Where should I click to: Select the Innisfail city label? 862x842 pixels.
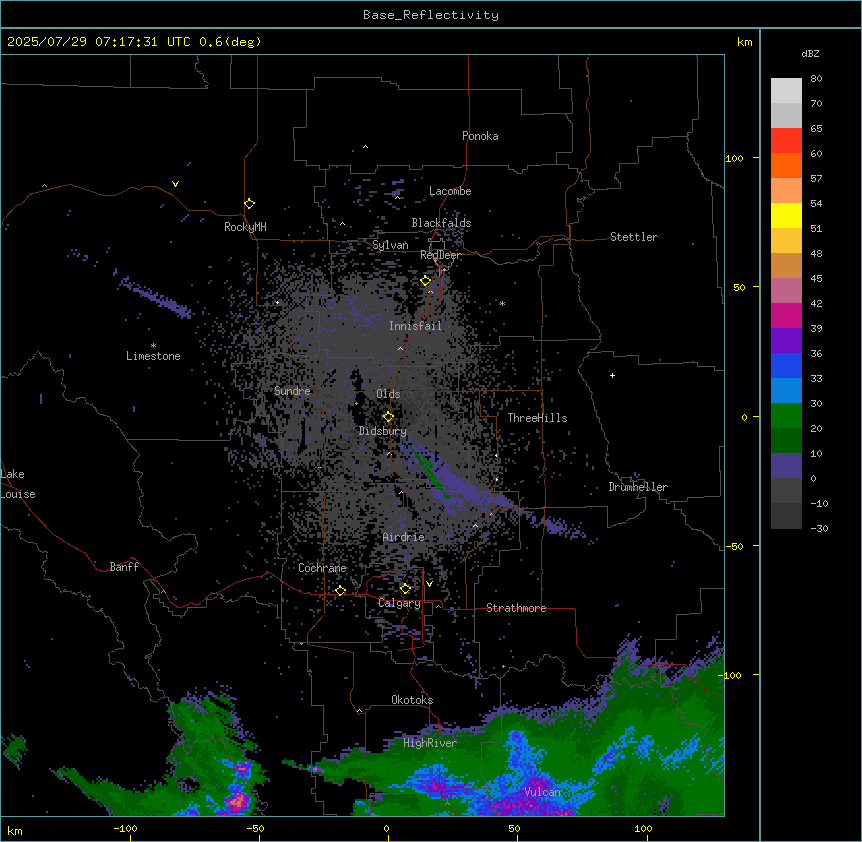(415, 326)
